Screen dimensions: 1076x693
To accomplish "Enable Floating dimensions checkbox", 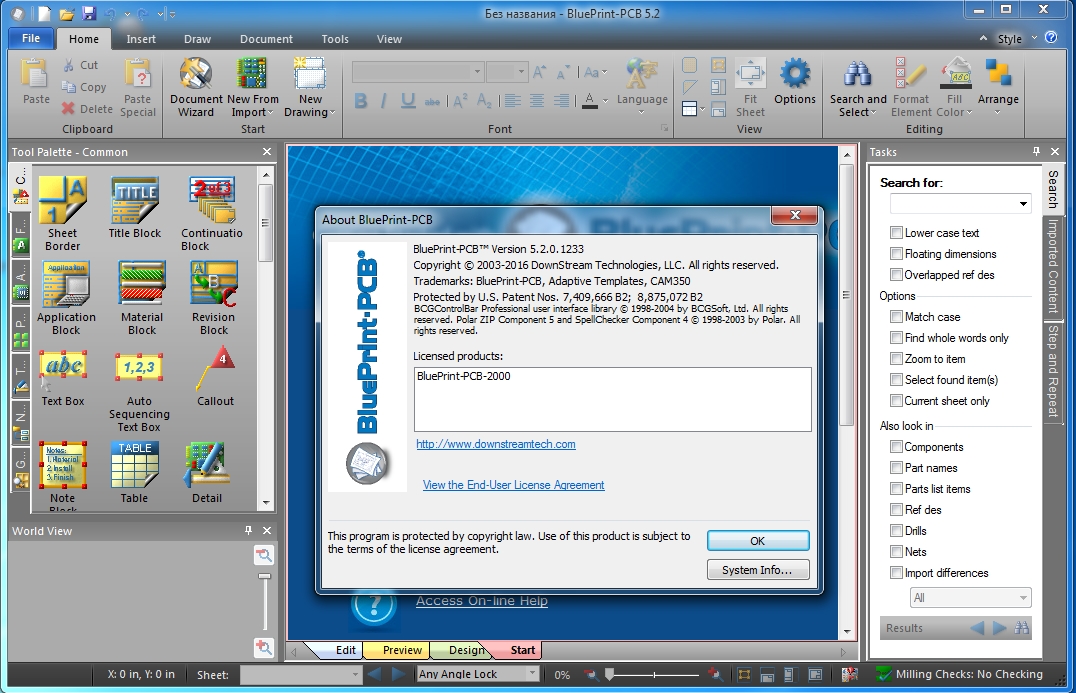I will pyautogui.click(x=896, y=254).
